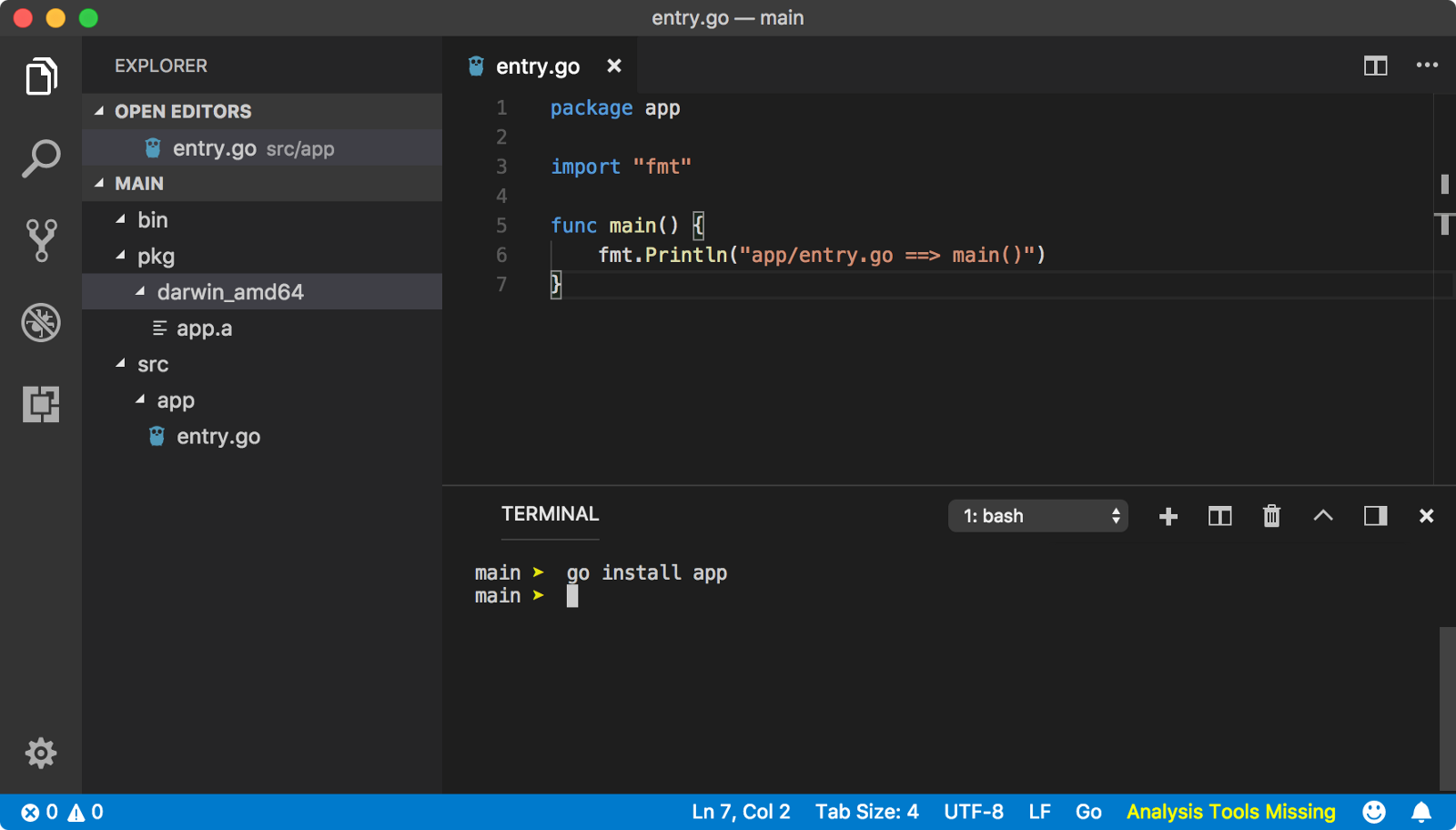This screenshot has width=1456, height=830.
Task: Close the terminal panel
Action: point(1426,516)
